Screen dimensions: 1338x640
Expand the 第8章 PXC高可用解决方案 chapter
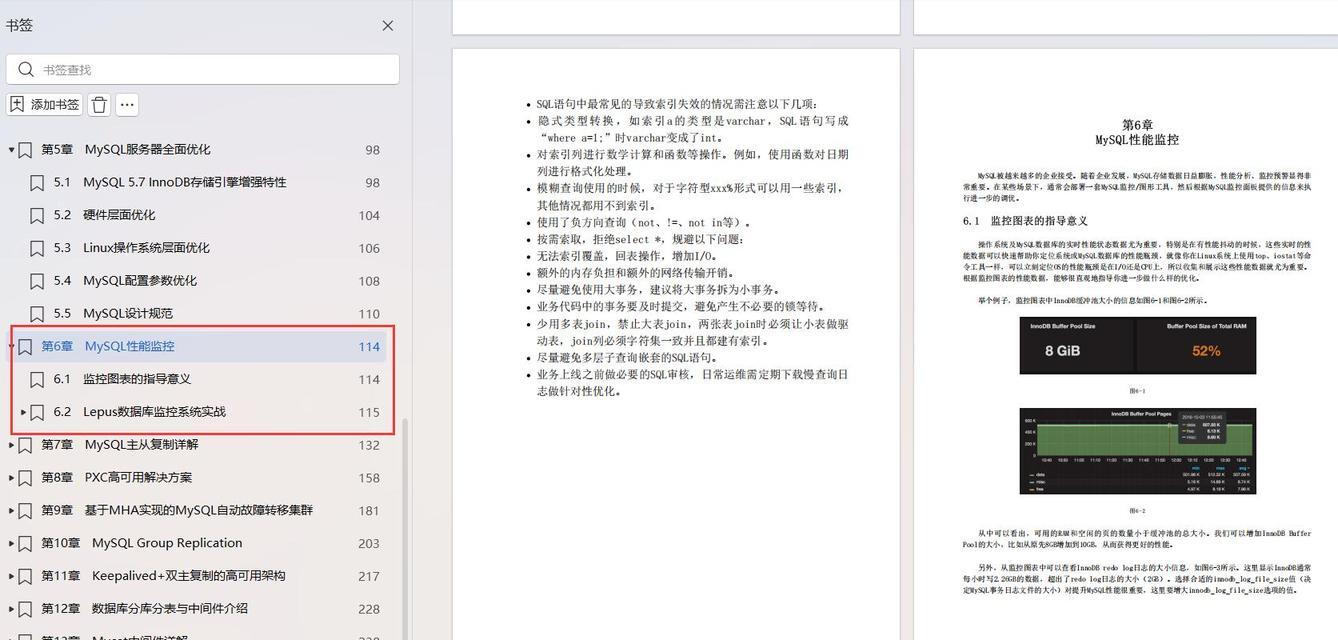click(11, 478)
